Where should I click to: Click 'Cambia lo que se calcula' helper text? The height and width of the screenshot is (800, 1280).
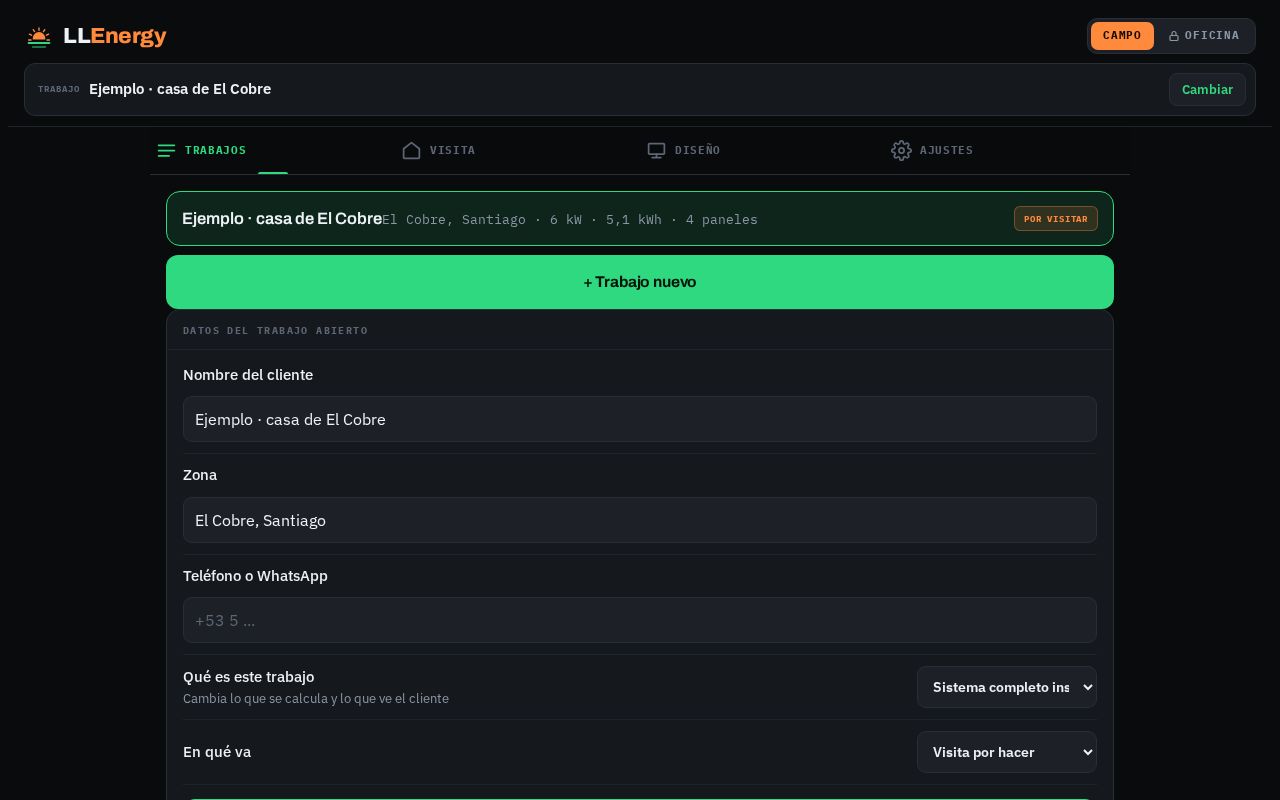click(x=316, y=699)
